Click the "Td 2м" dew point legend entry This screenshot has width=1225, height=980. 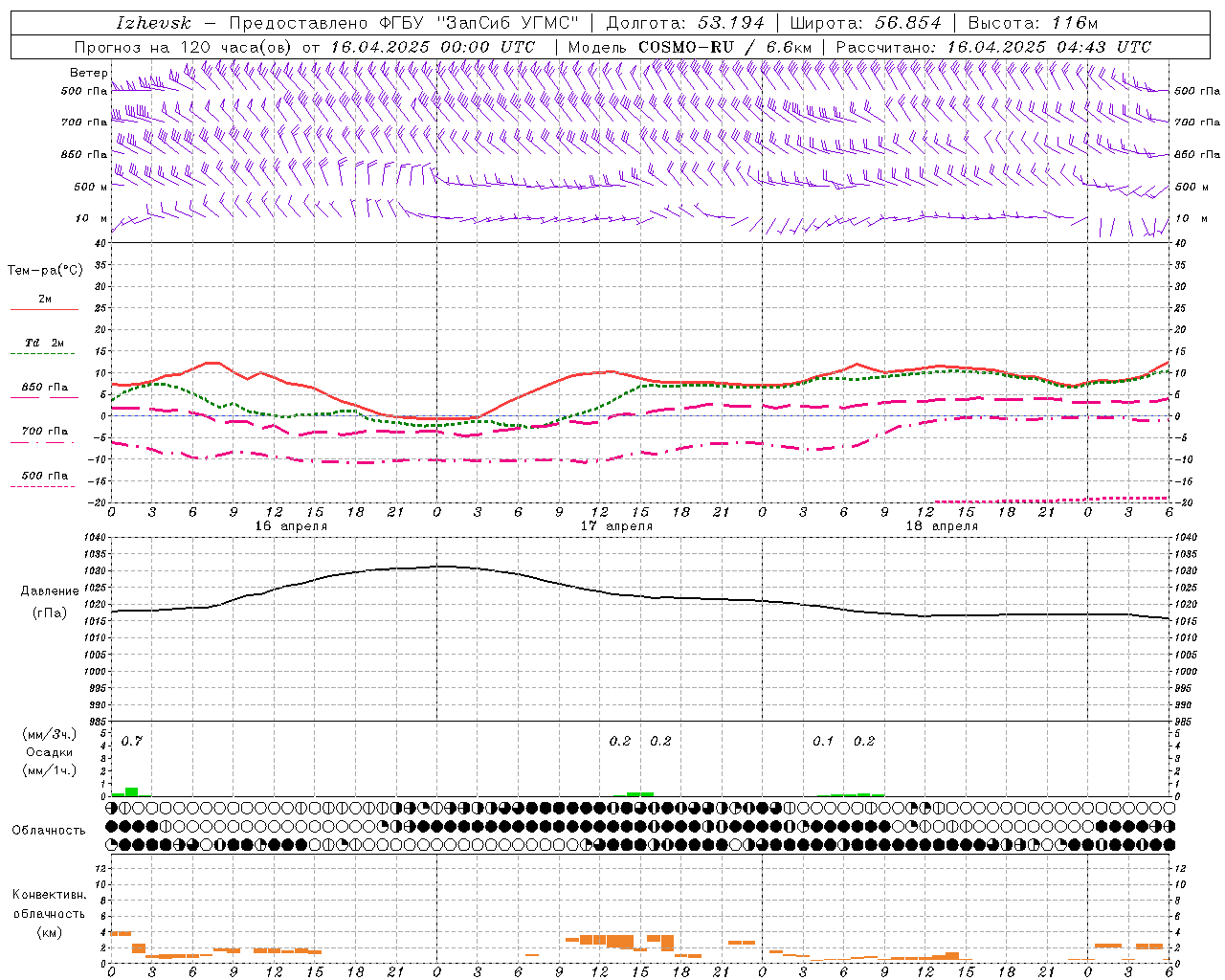click(x=45, y=343)
